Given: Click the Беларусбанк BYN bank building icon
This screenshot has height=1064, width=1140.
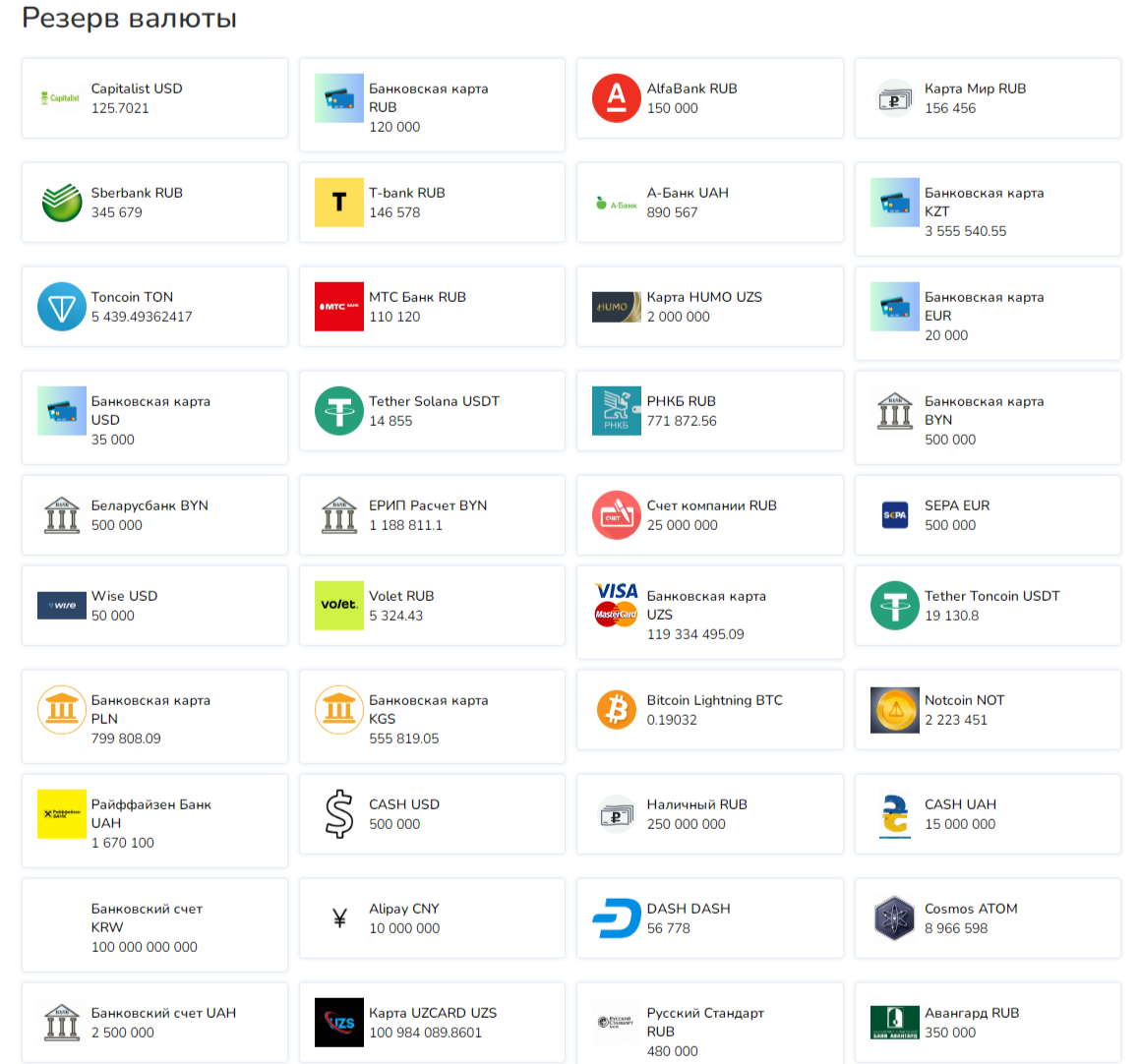Looking at the screenshot, I should coord(62,515).
